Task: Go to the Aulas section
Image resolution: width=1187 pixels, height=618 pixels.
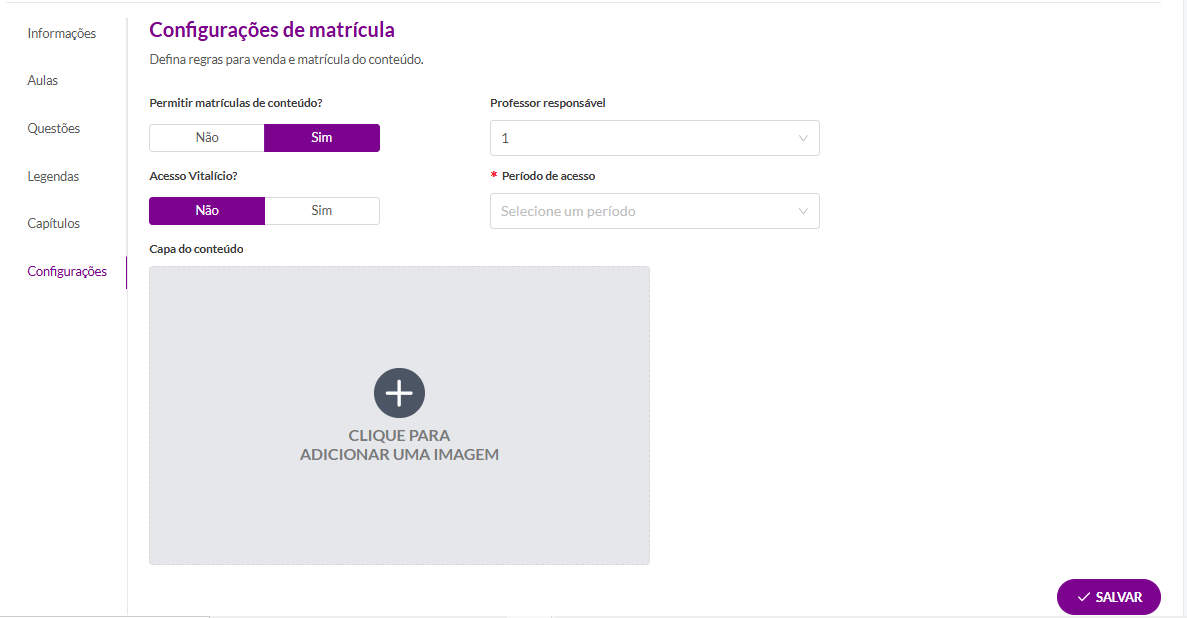Action: point(42,80)
